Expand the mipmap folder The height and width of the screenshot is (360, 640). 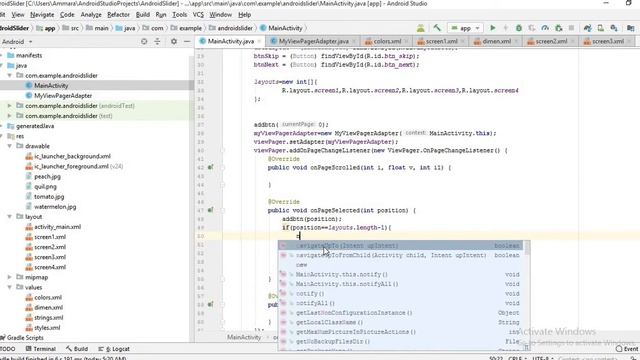click(x=9, y=277)
